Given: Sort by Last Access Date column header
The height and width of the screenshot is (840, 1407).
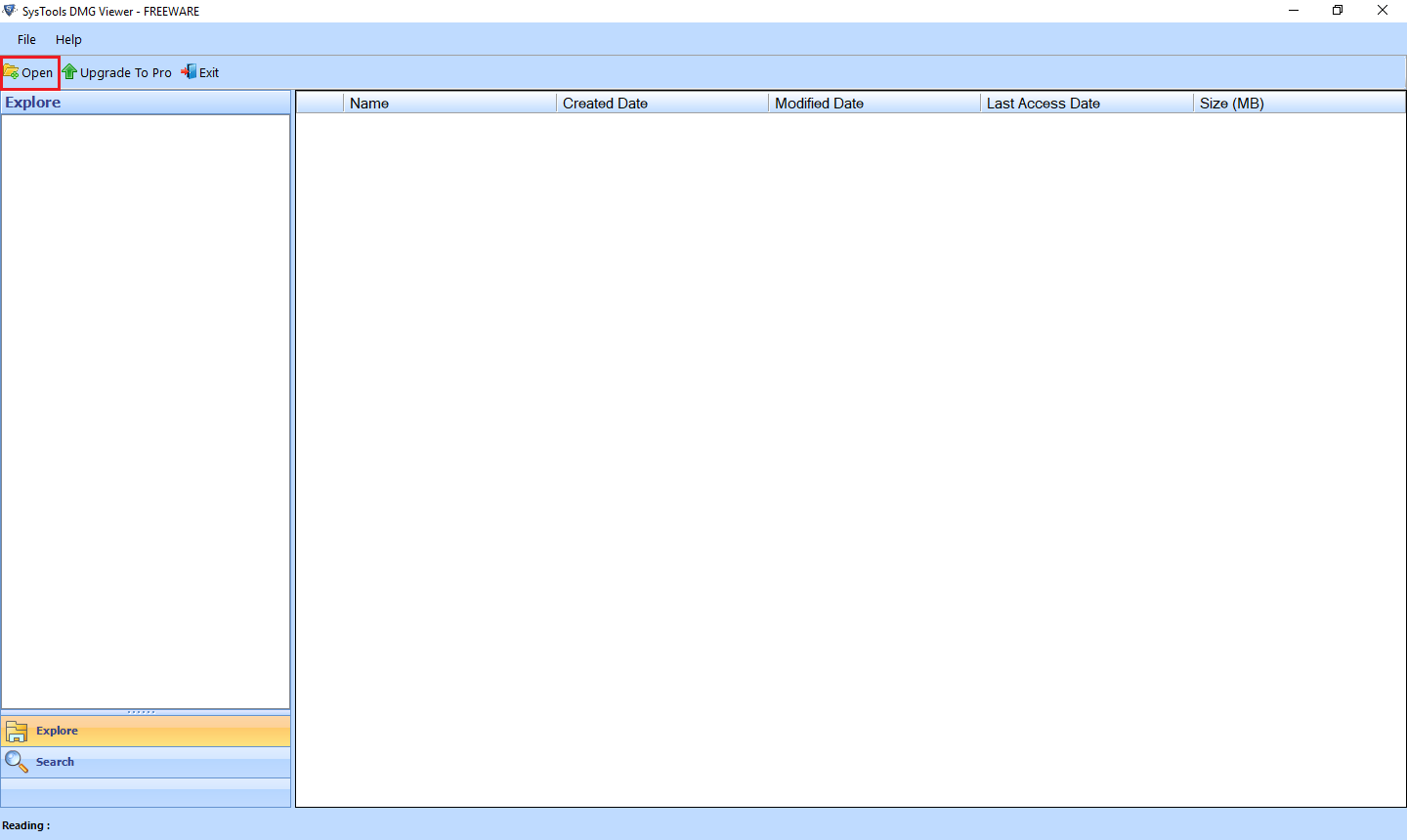Looking at the screenshot, I should (1087, 104).
